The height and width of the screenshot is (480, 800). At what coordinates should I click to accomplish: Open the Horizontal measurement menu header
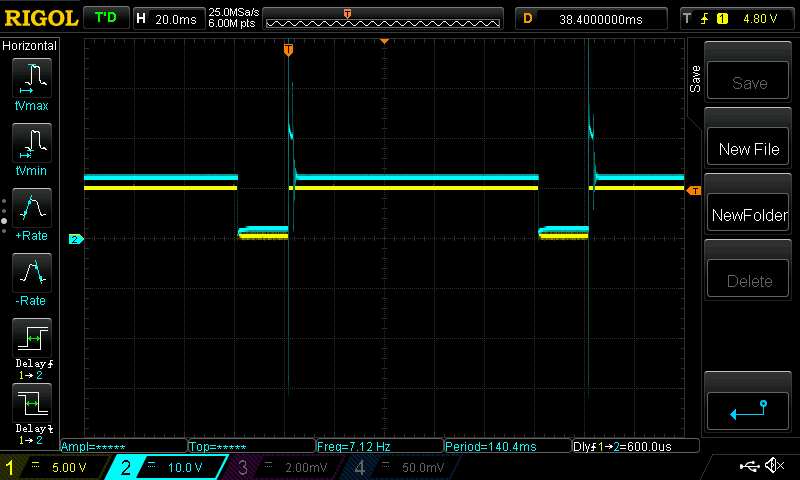tap(30, 46)
